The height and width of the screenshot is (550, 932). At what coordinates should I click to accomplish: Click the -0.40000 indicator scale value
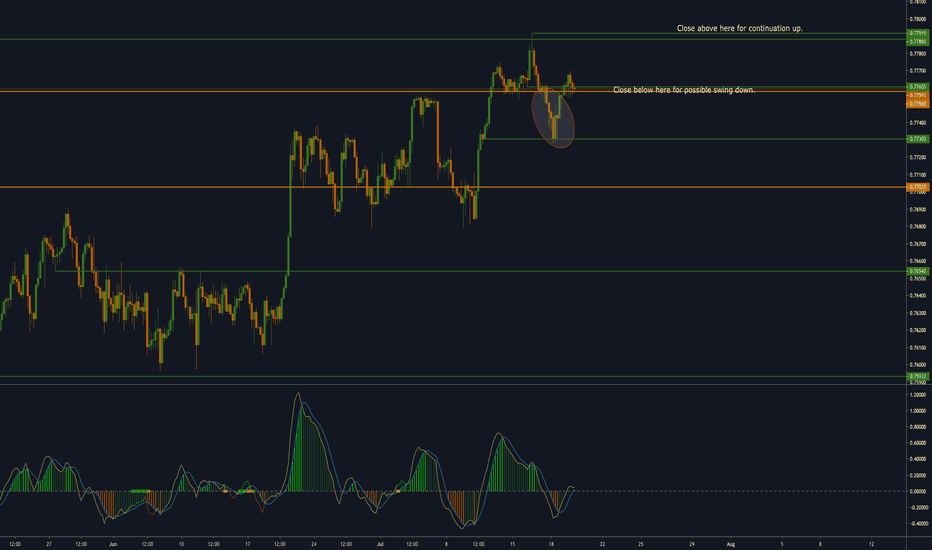(x=918, y=524)
